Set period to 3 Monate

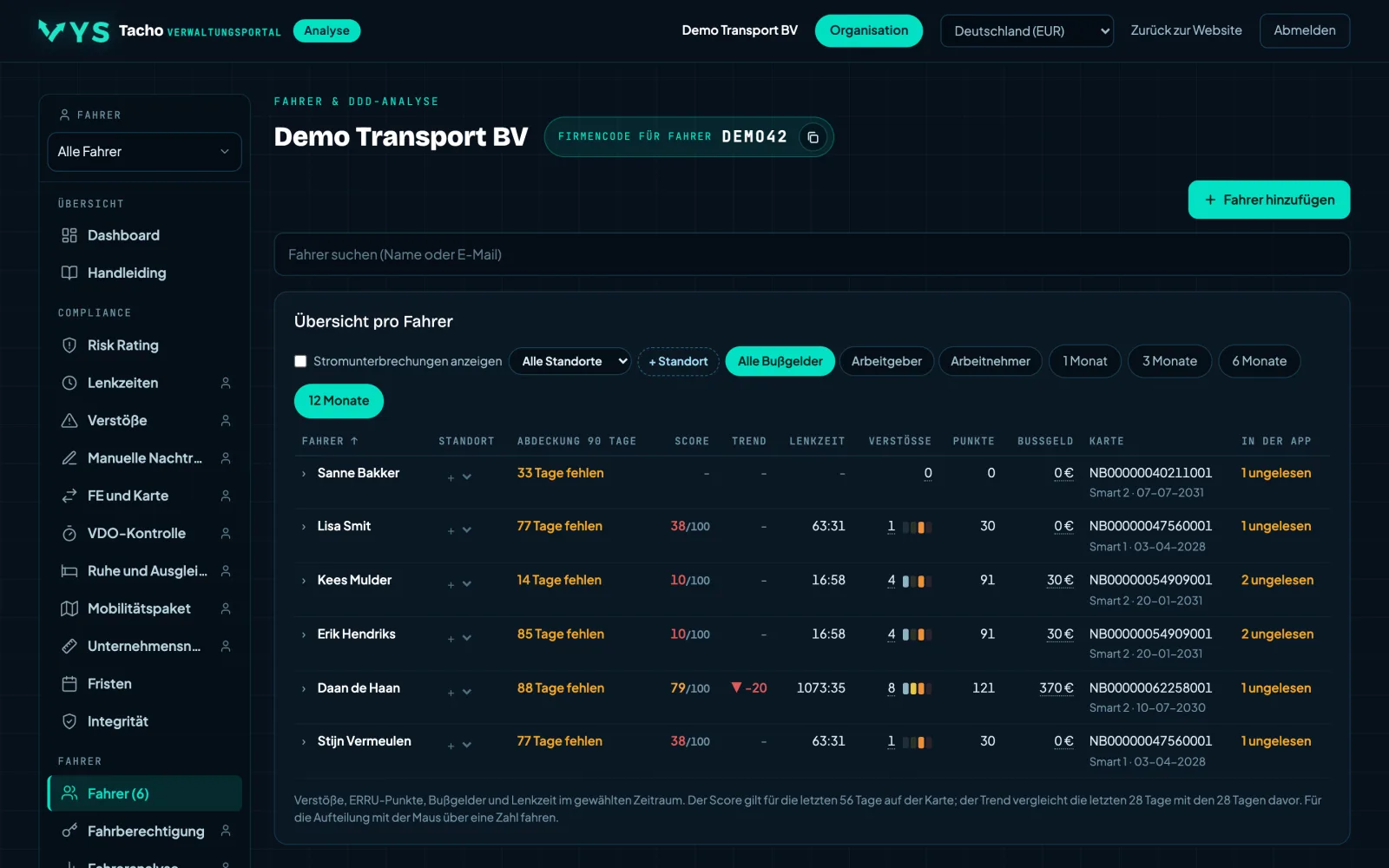pyautogui.click(x=1169, y=361)
